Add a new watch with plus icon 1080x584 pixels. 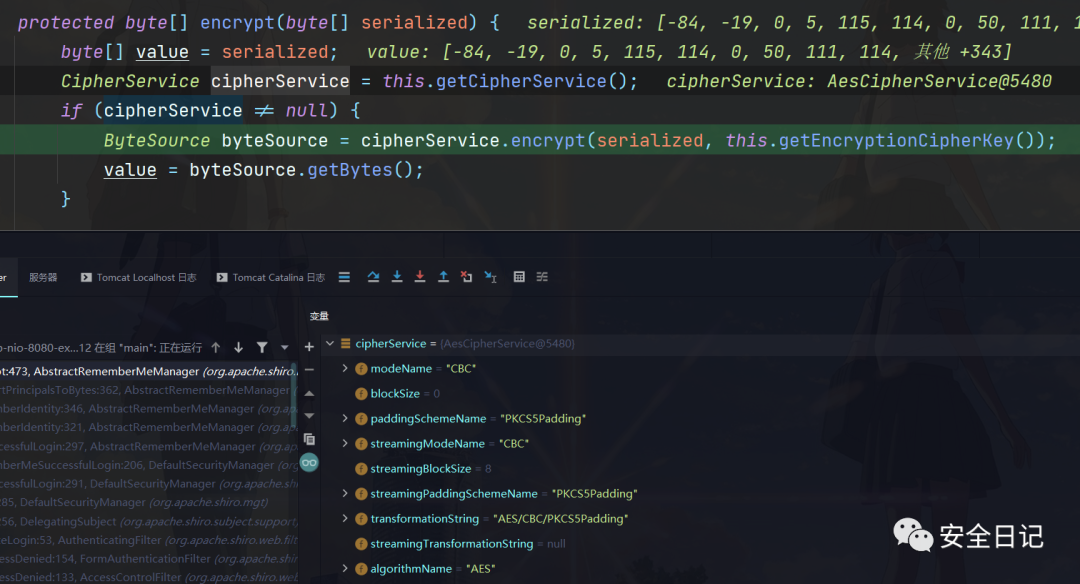click(309, 347)
